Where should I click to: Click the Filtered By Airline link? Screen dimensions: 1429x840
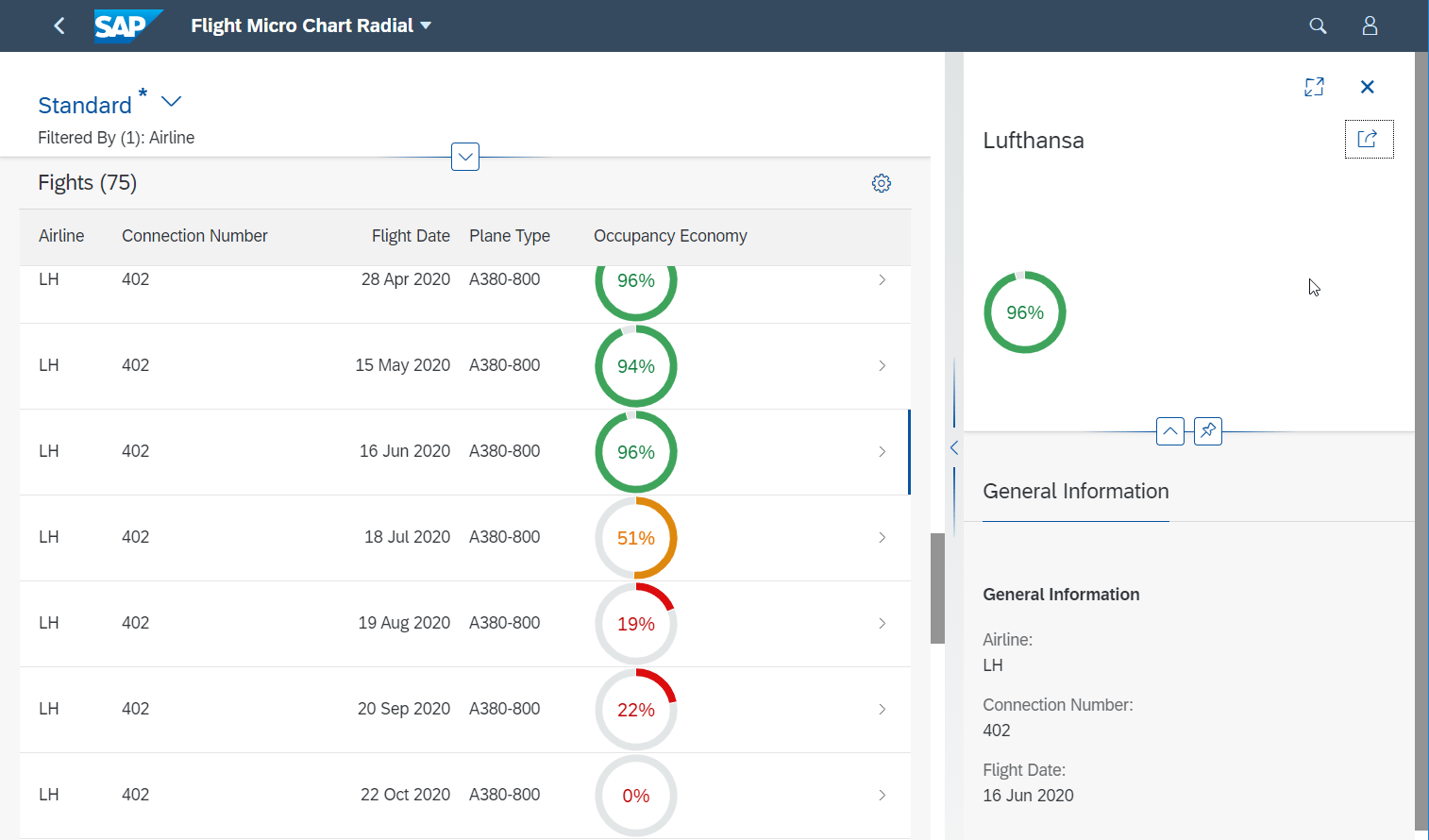[x=116, y=137]
